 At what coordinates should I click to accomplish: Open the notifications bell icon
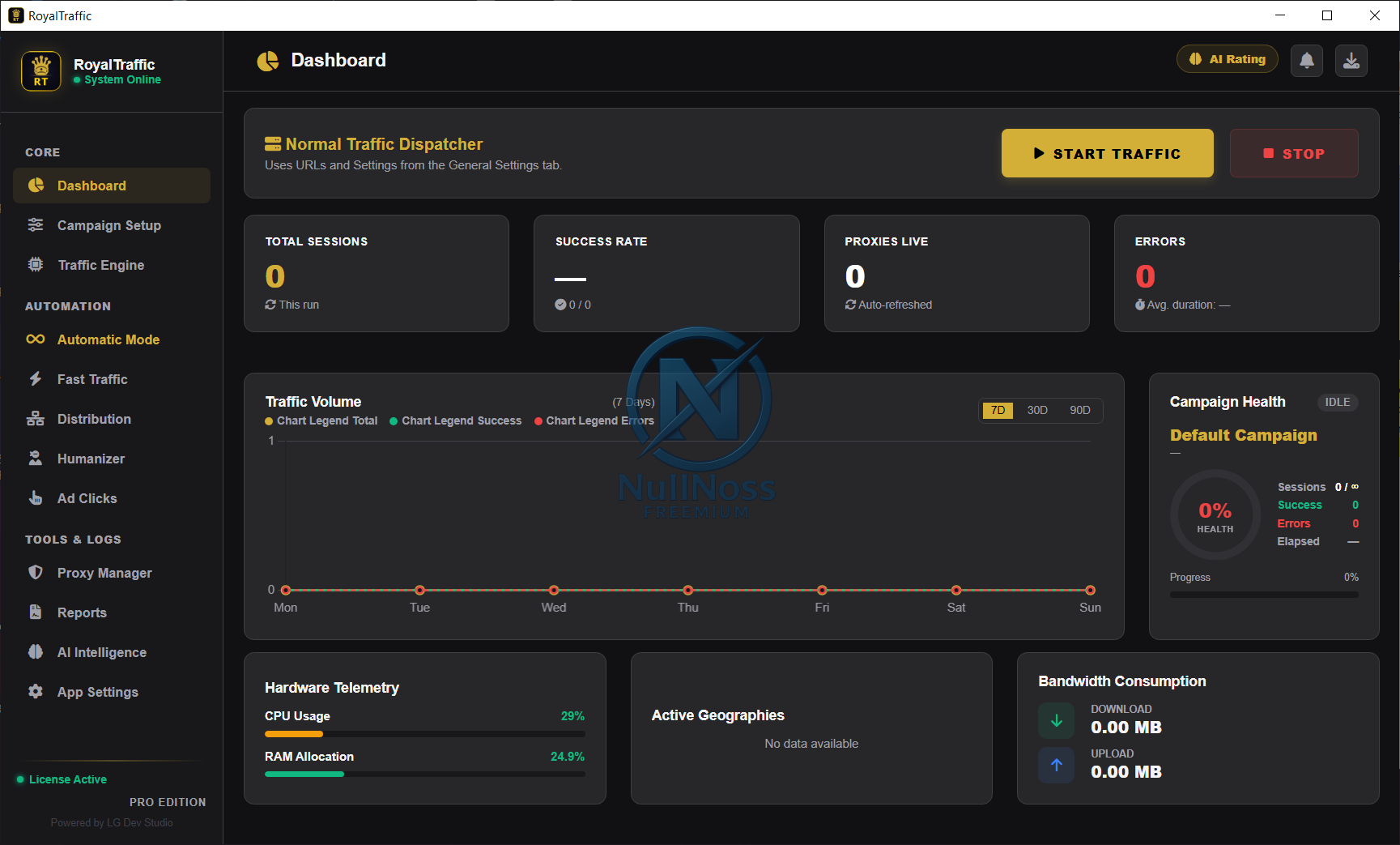click(x=1306, y=60)
